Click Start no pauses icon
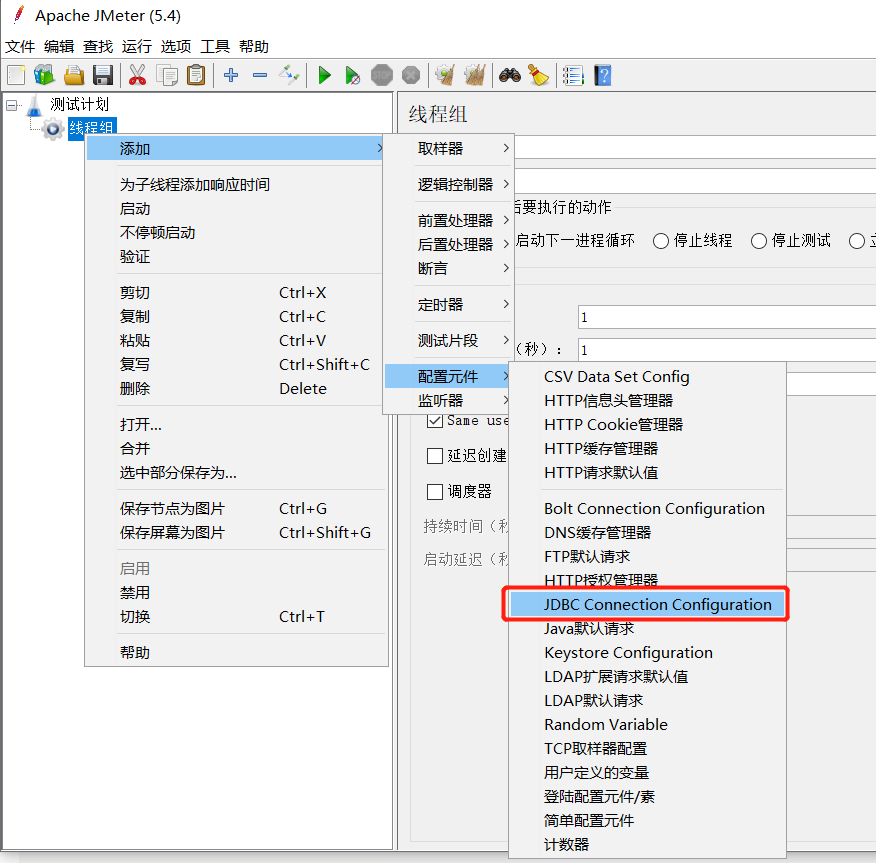The image size is (876, 863). click(353, 75)
